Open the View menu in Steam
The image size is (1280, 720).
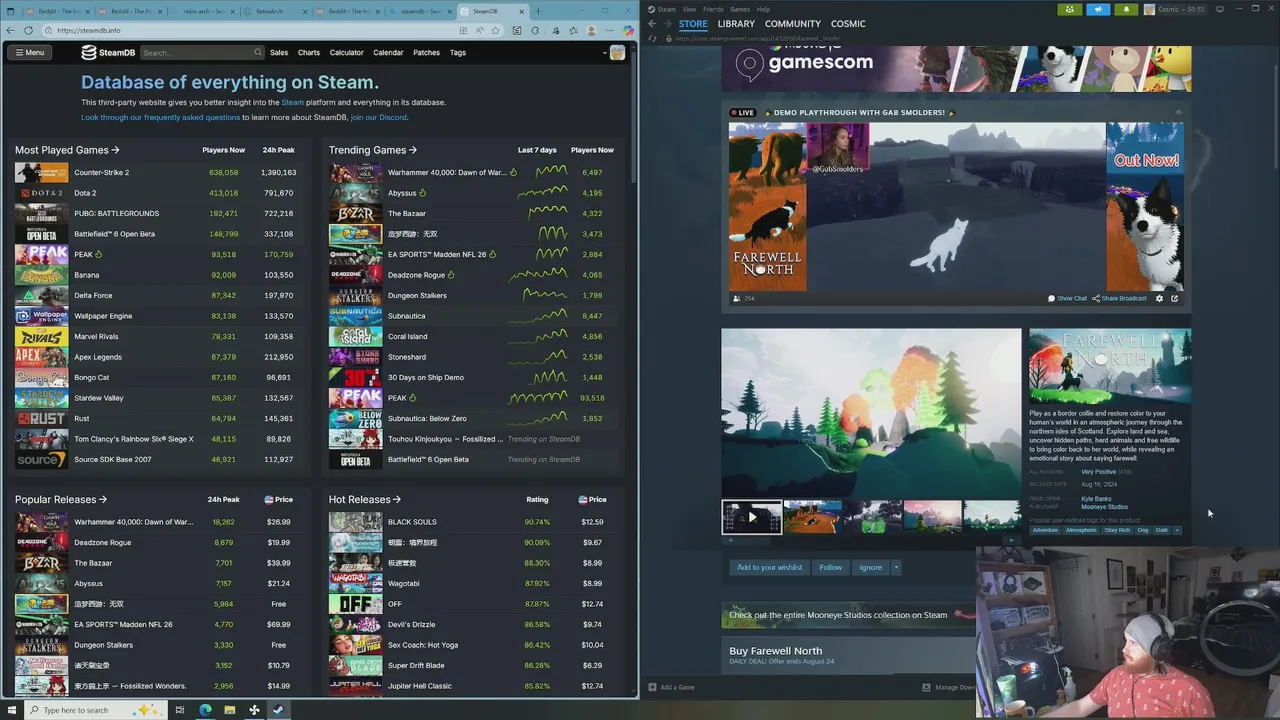pos(690,9)
